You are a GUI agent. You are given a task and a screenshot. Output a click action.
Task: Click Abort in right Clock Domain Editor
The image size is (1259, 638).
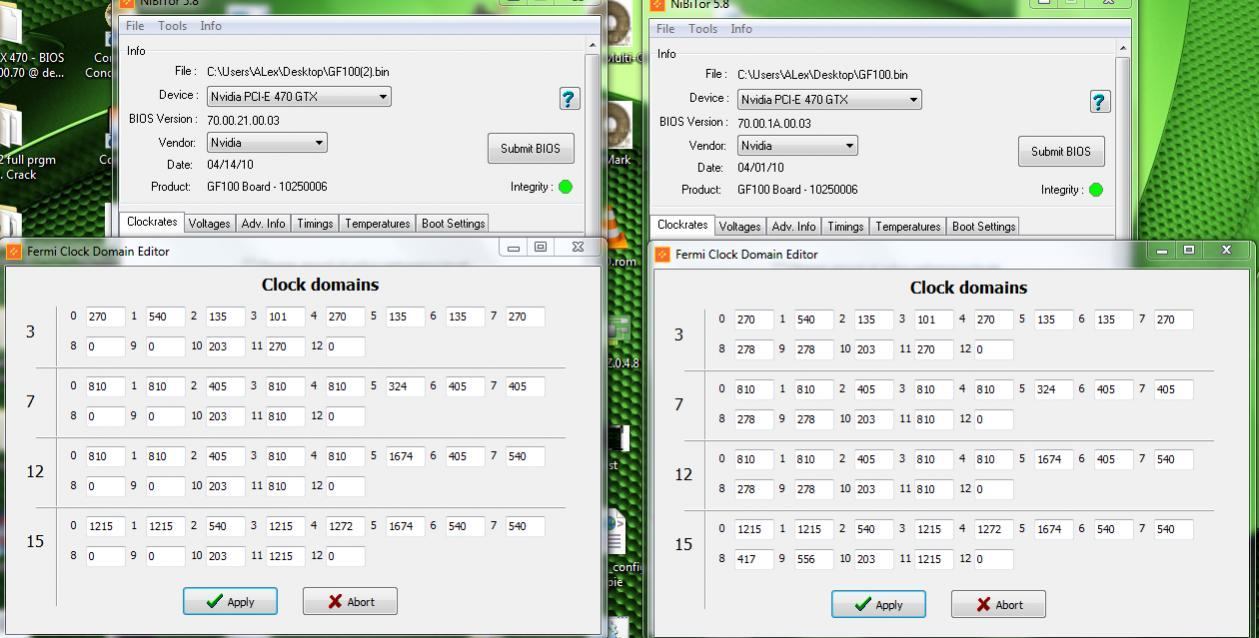point(999,604)
